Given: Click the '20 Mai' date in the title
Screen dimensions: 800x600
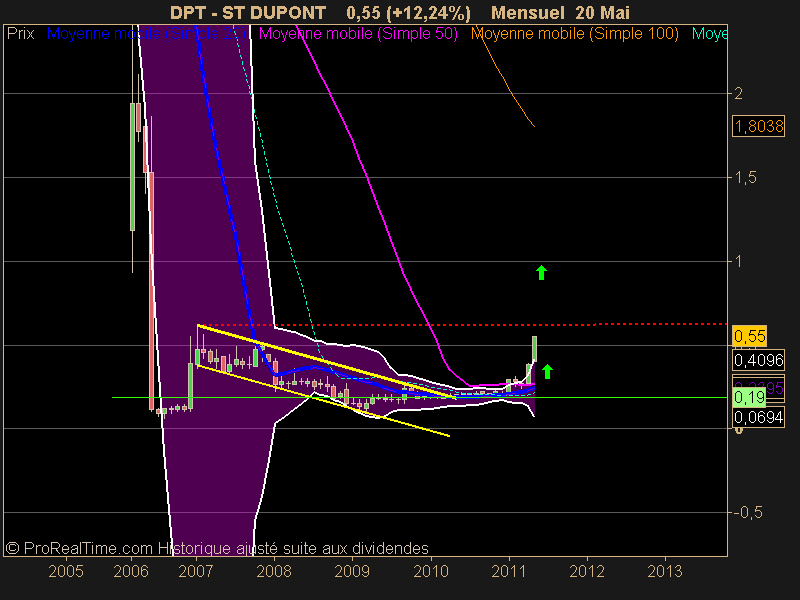Looking at the screenshot, I should [603, 13].
